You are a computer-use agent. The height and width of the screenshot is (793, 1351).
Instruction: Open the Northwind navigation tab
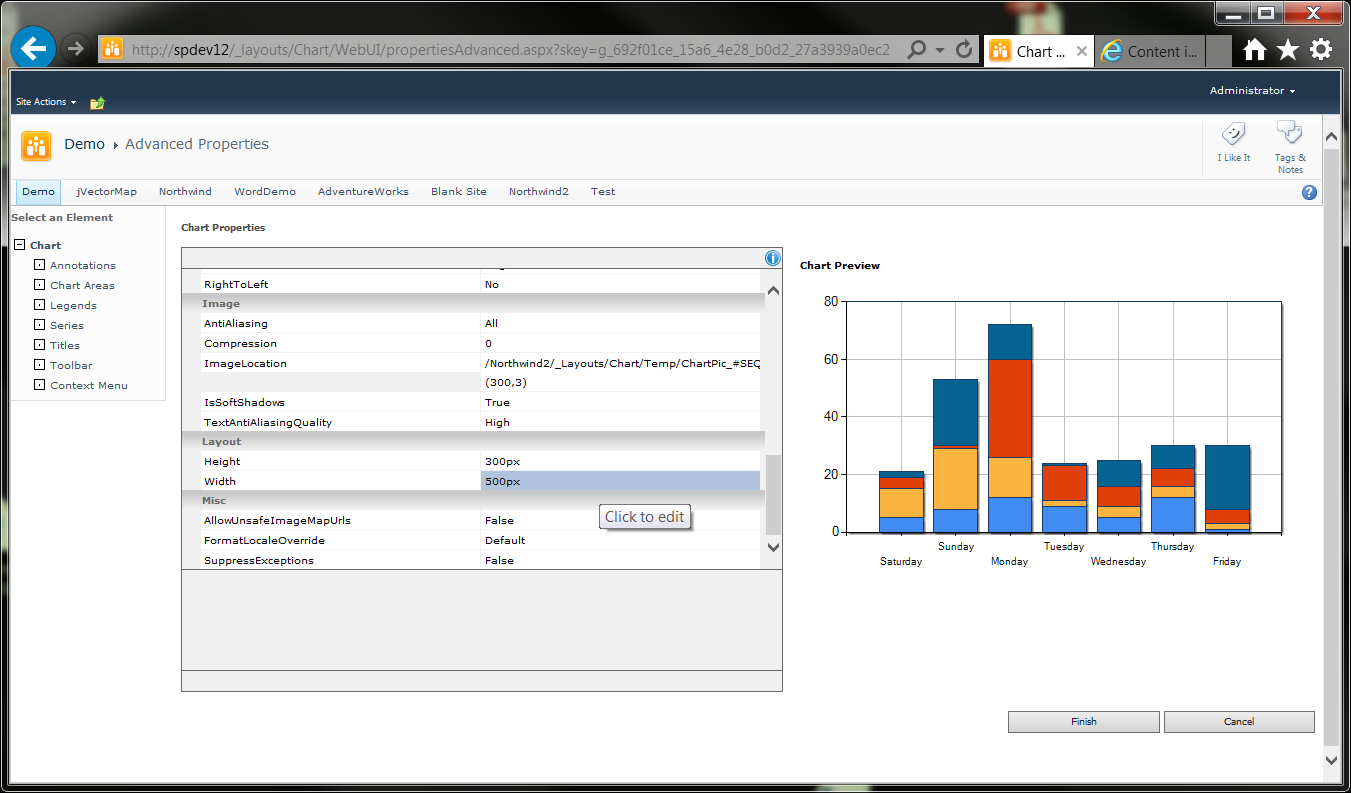(x=185, y=192)
